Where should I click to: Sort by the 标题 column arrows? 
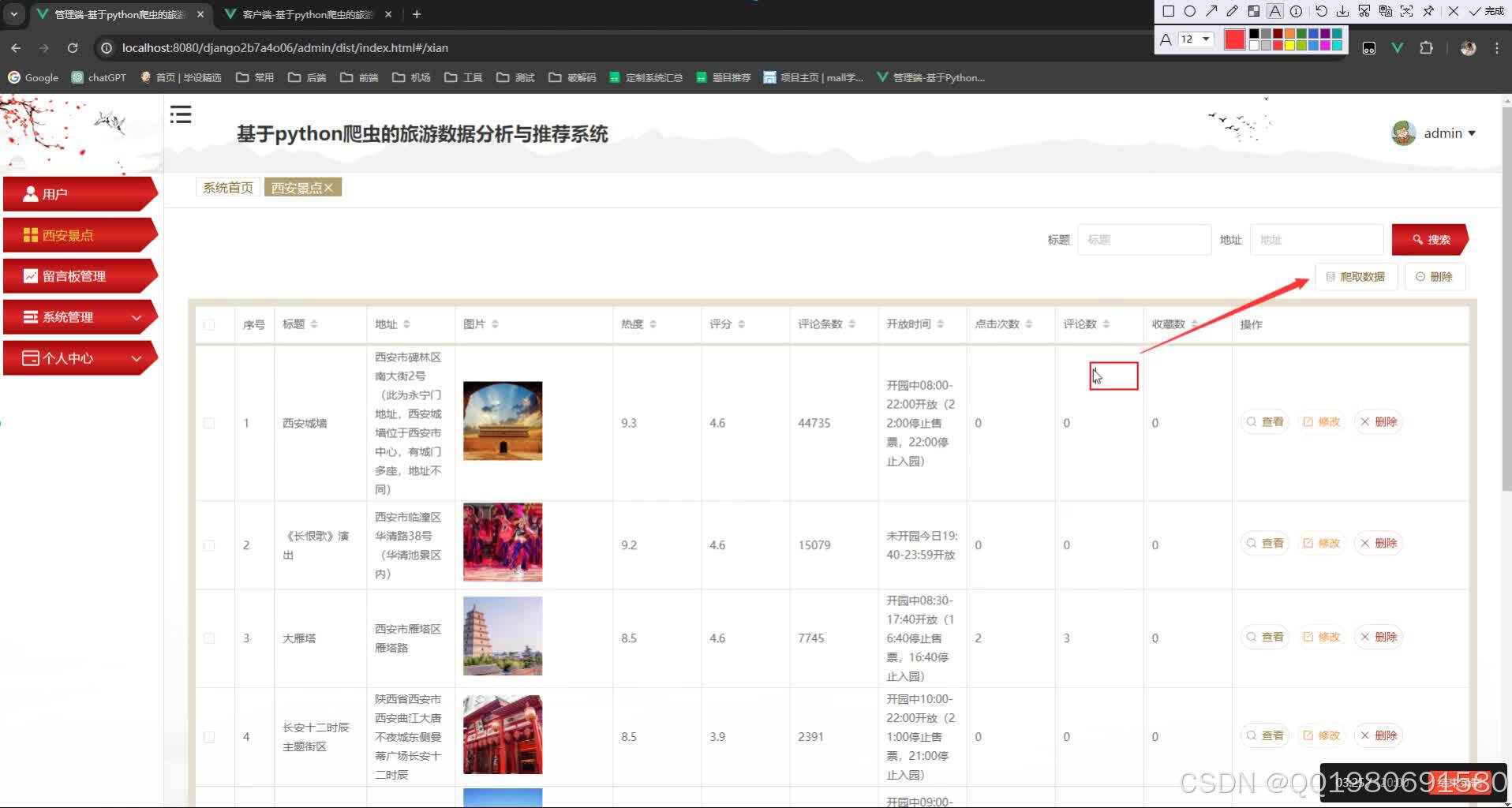point(314,324)
